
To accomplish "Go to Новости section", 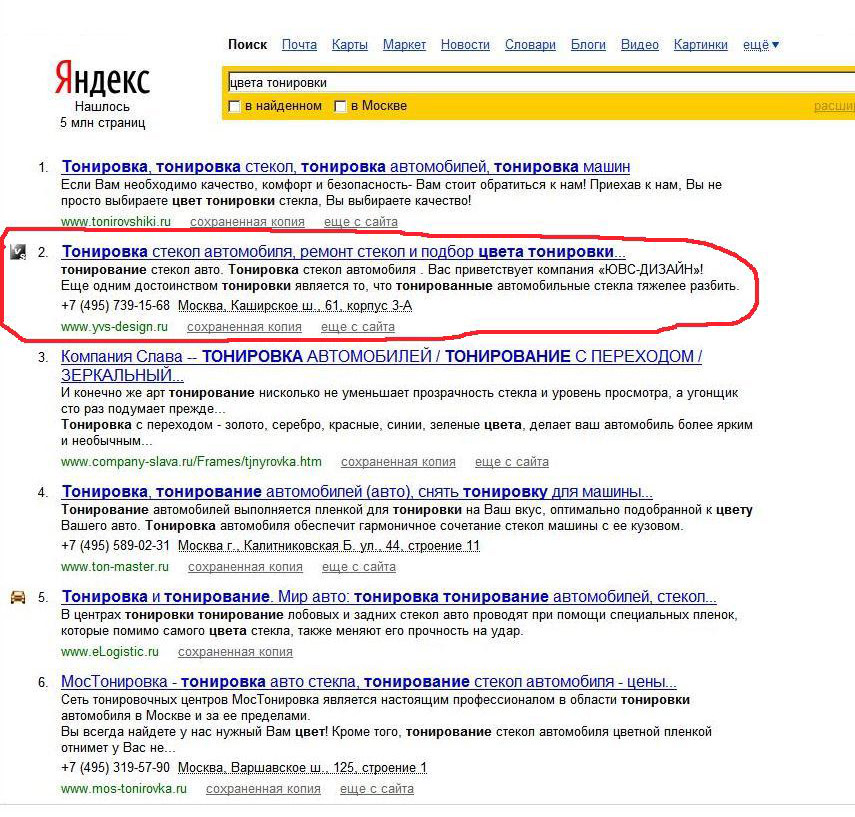I will coord(465,45).
